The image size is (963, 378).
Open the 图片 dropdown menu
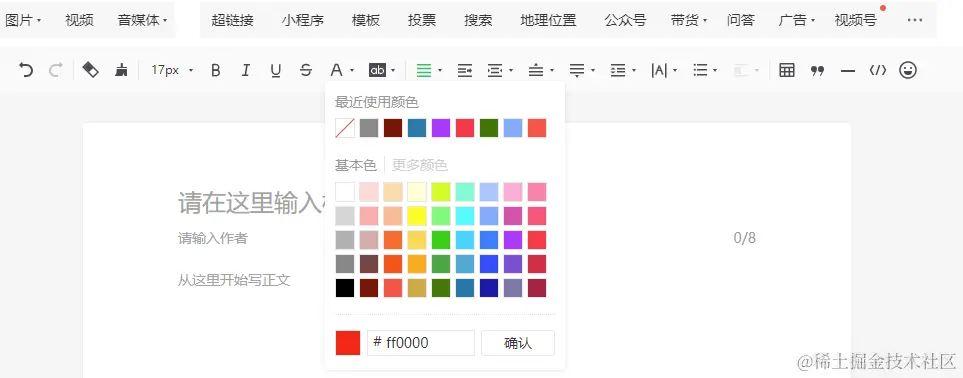tap(23, 20)
